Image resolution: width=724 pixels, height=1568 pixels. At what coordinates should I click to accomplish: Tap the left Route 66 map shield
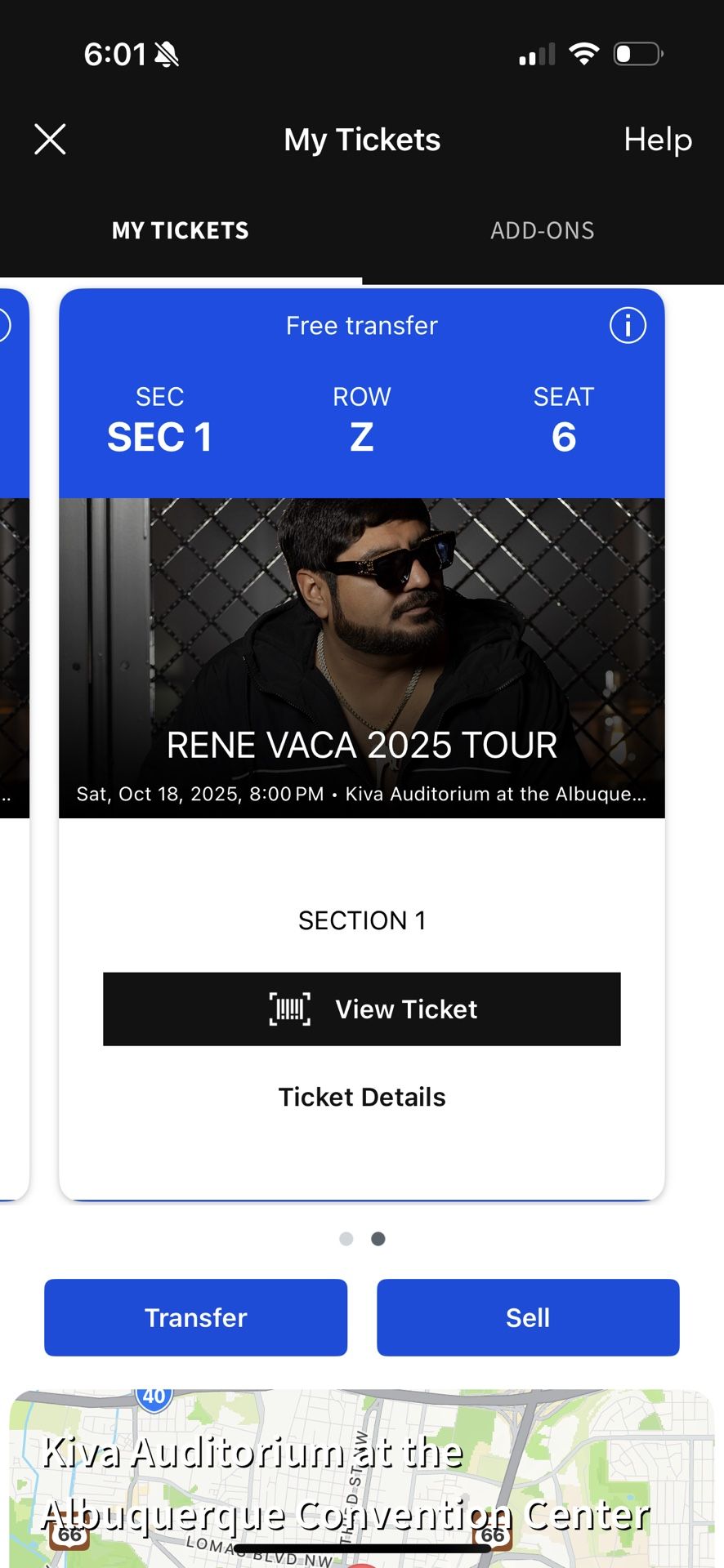(70, 1535)
